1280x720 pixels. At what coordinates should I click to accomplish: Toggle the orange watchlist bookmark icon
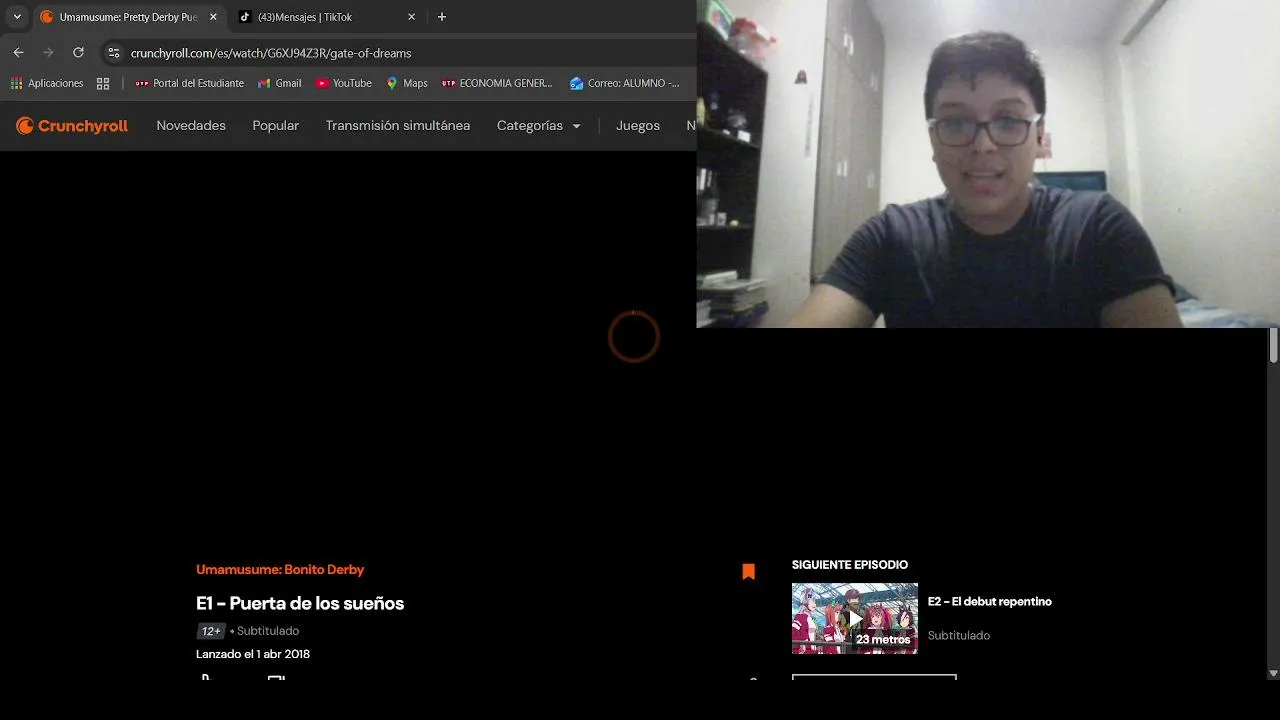tap(748, 572)
